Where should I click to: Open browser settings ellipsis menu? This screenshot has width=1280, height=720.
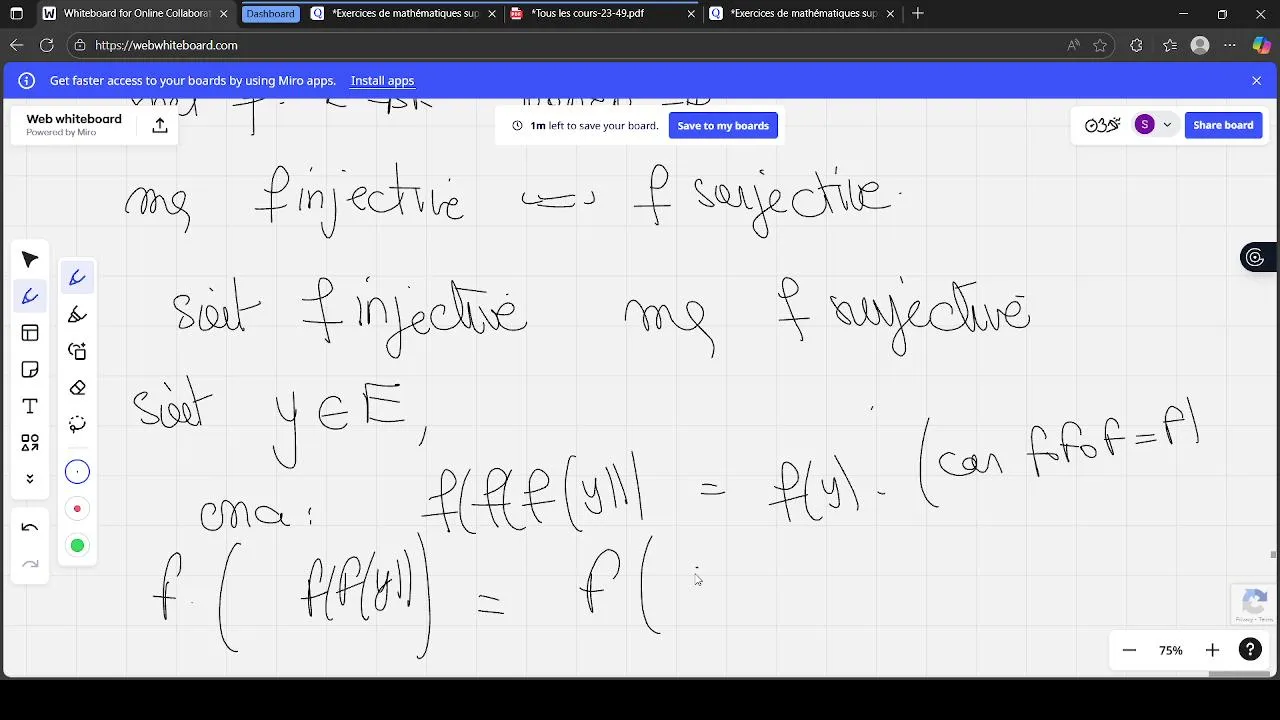[1231, 45]
